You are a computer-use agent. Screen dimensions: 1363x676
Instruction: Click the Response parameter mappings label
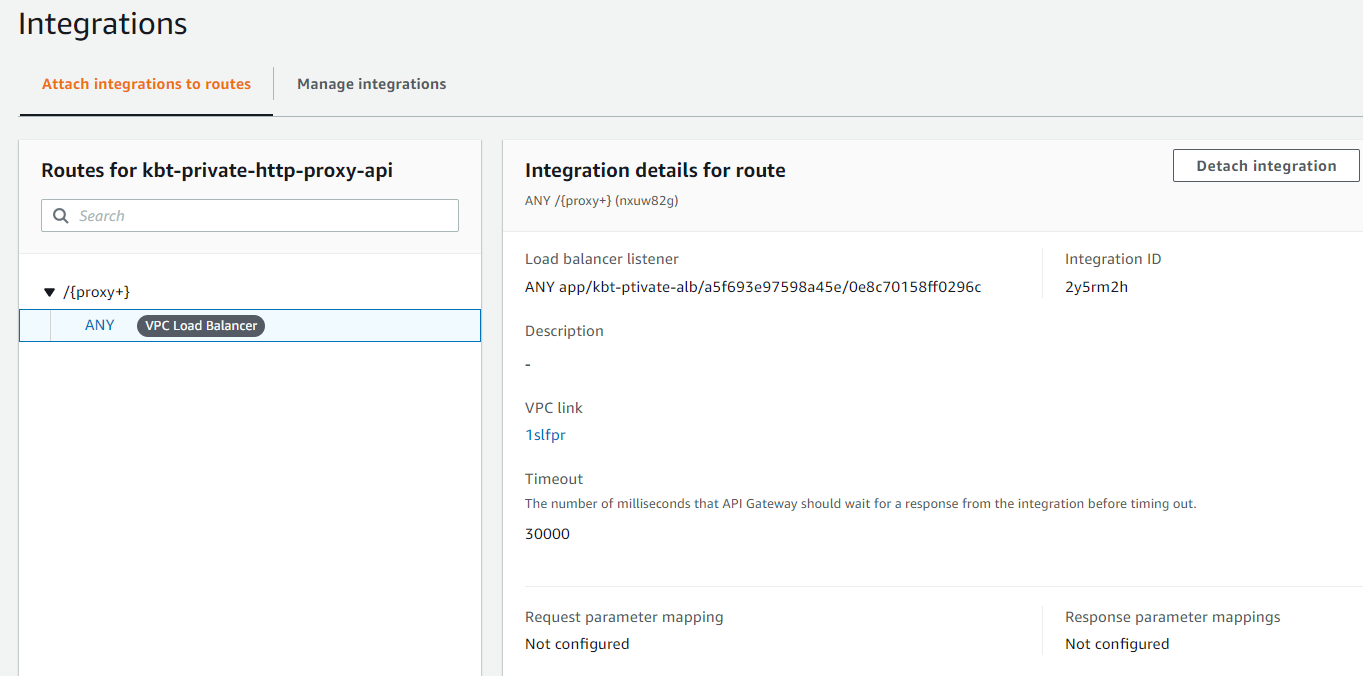coord(1172,617)
